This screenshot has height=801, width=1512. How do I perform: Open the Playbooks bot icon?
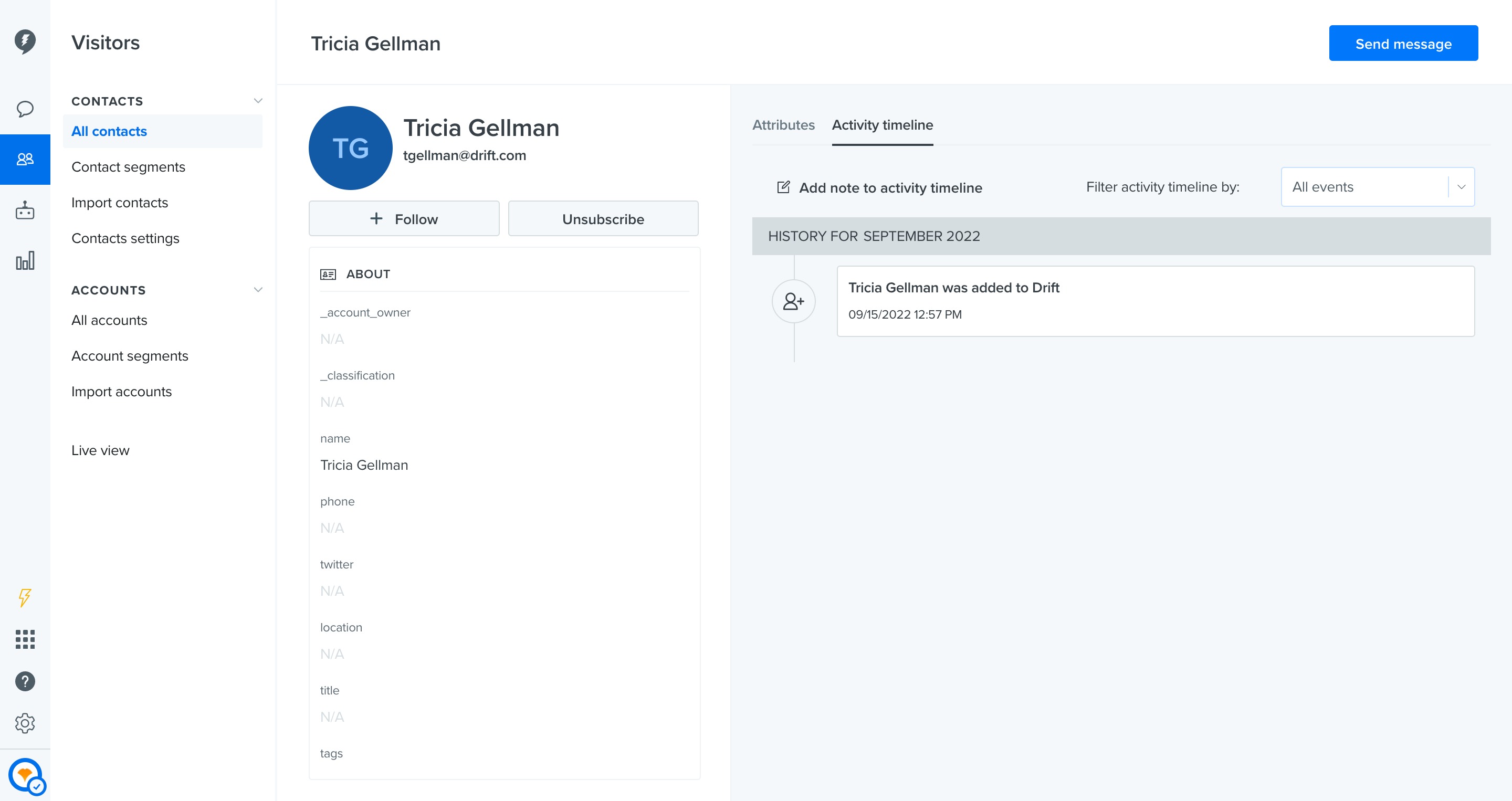coord(25,210)
